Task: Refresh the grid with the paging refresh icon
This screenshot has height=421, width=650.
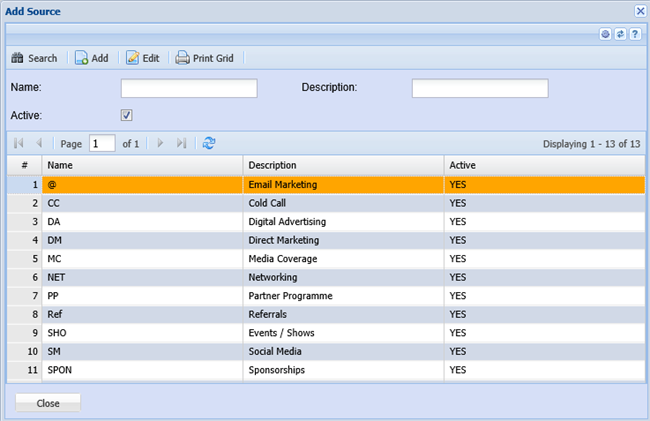Action: (209, 143)
